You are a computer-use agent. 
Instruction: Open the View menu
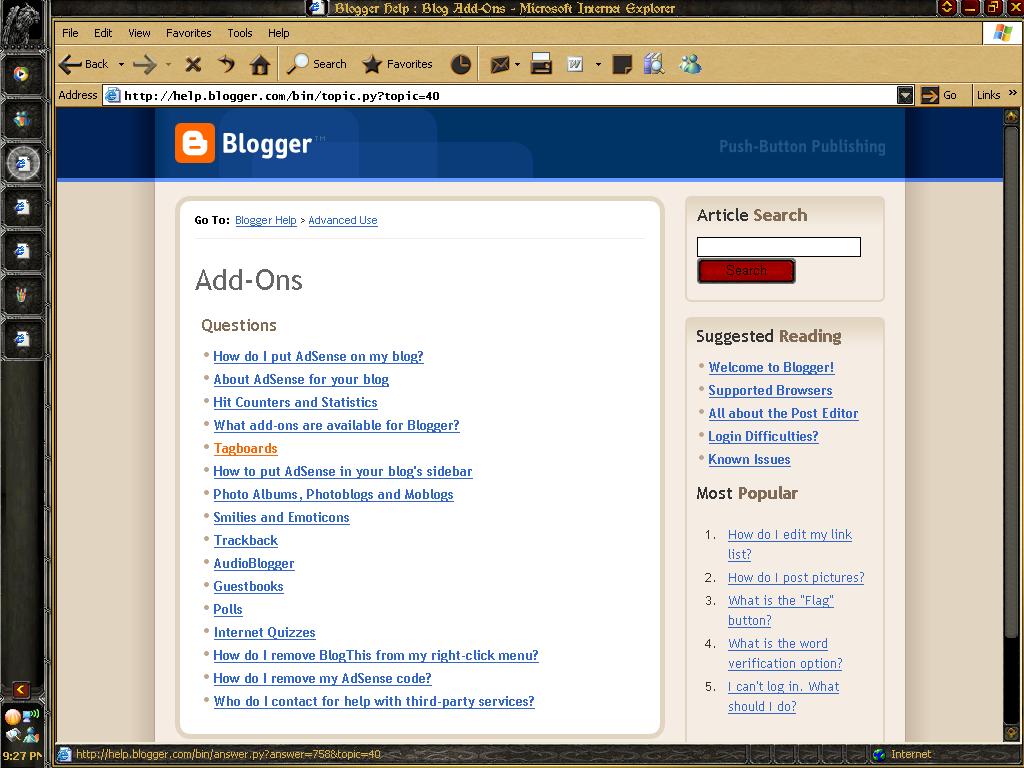pos(139,33)
